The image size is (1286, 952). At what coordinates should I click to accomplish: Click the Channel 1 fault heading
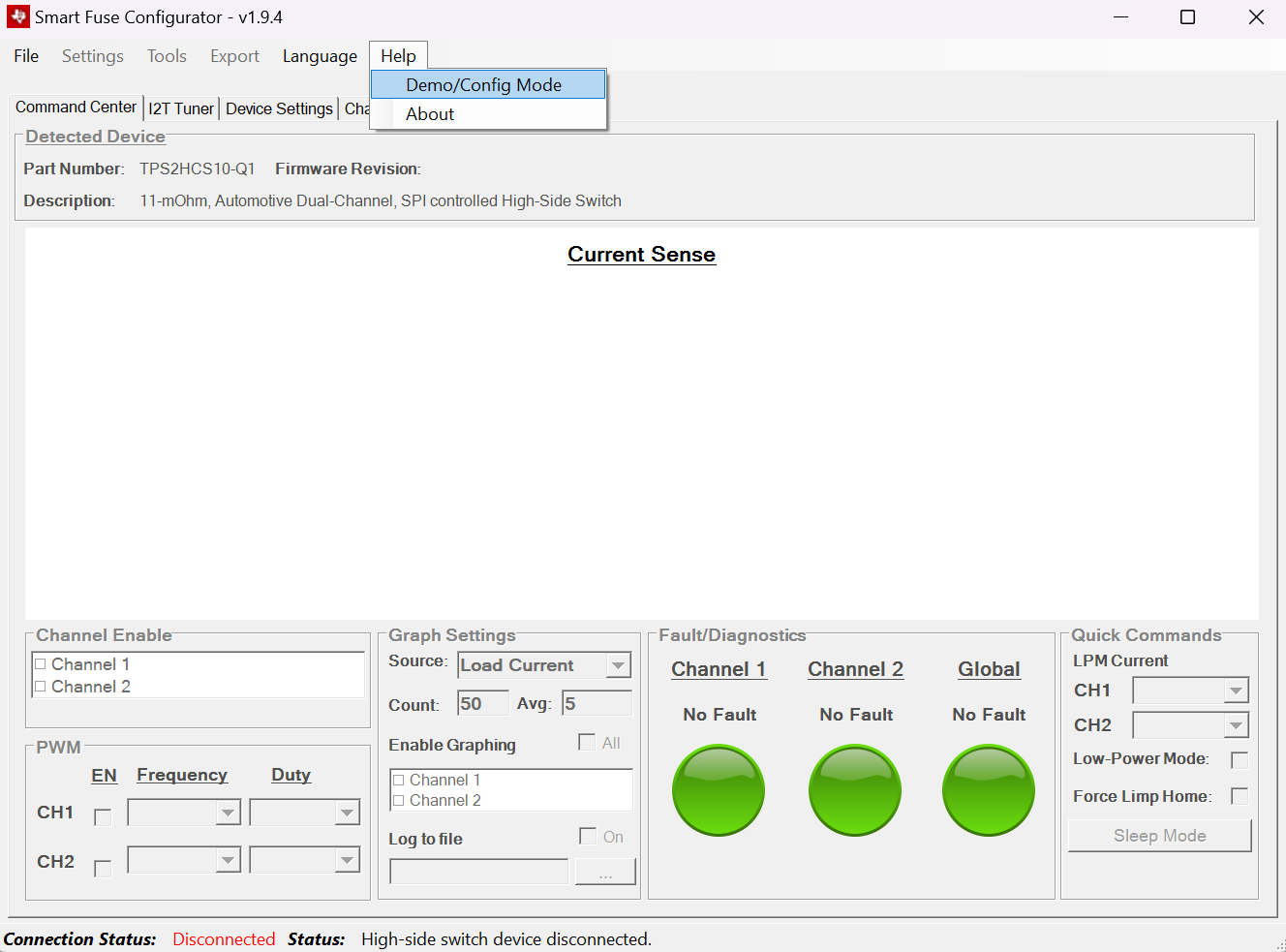[719, 669]
